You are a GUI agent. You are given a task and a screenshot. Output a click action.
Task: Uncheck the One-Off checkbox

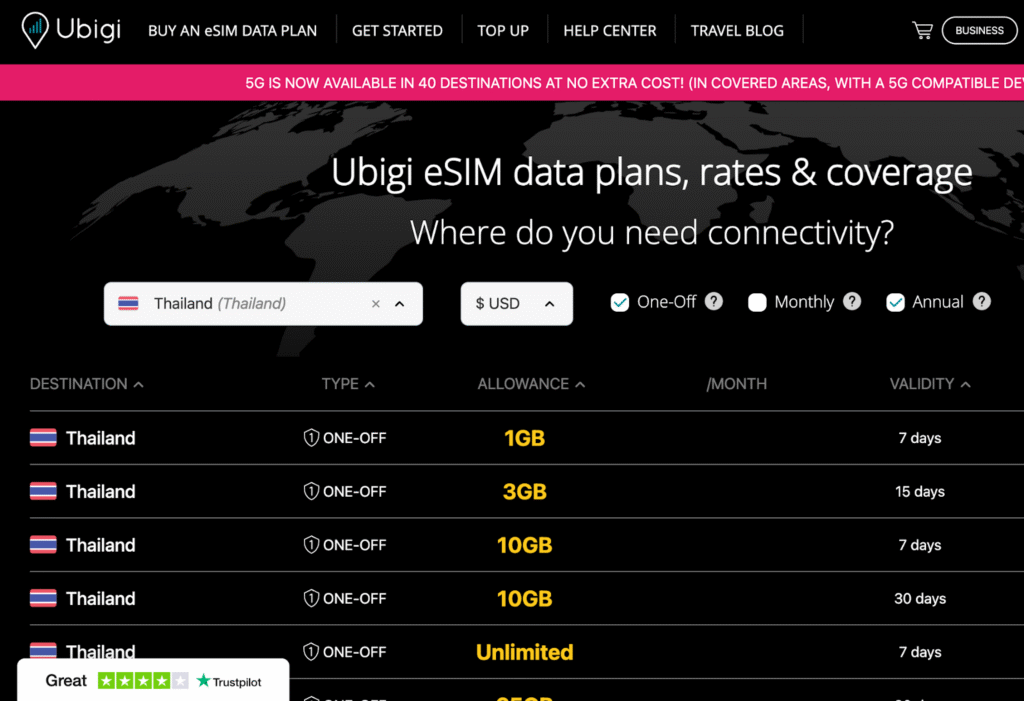[x=620, y=301]
